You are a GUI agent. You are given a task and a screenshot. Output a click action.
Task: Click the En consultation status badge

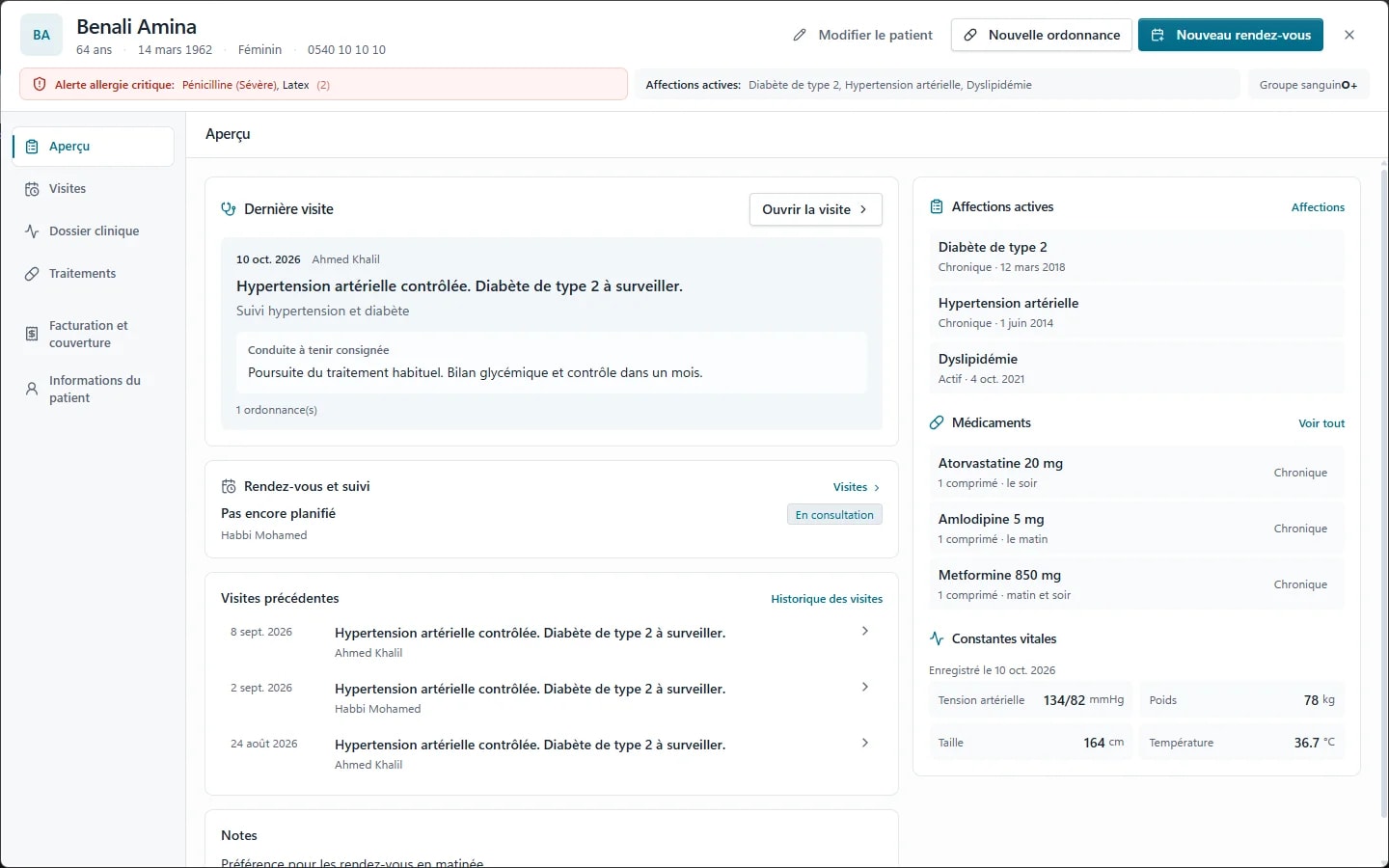pos(834,515)
